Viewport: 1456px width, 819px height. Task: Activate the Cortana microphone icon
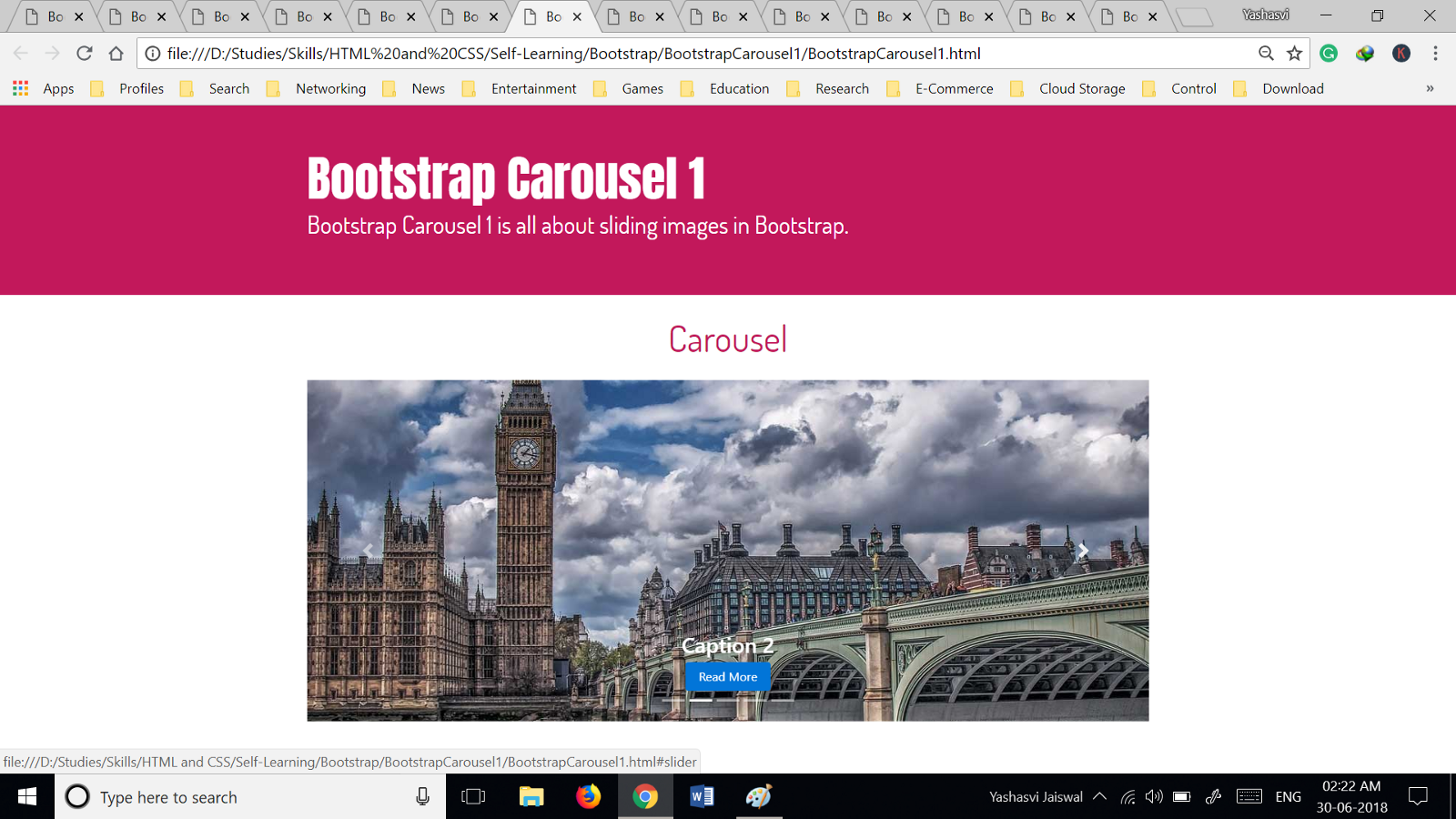pyautogui.click(x=422, y=797)
